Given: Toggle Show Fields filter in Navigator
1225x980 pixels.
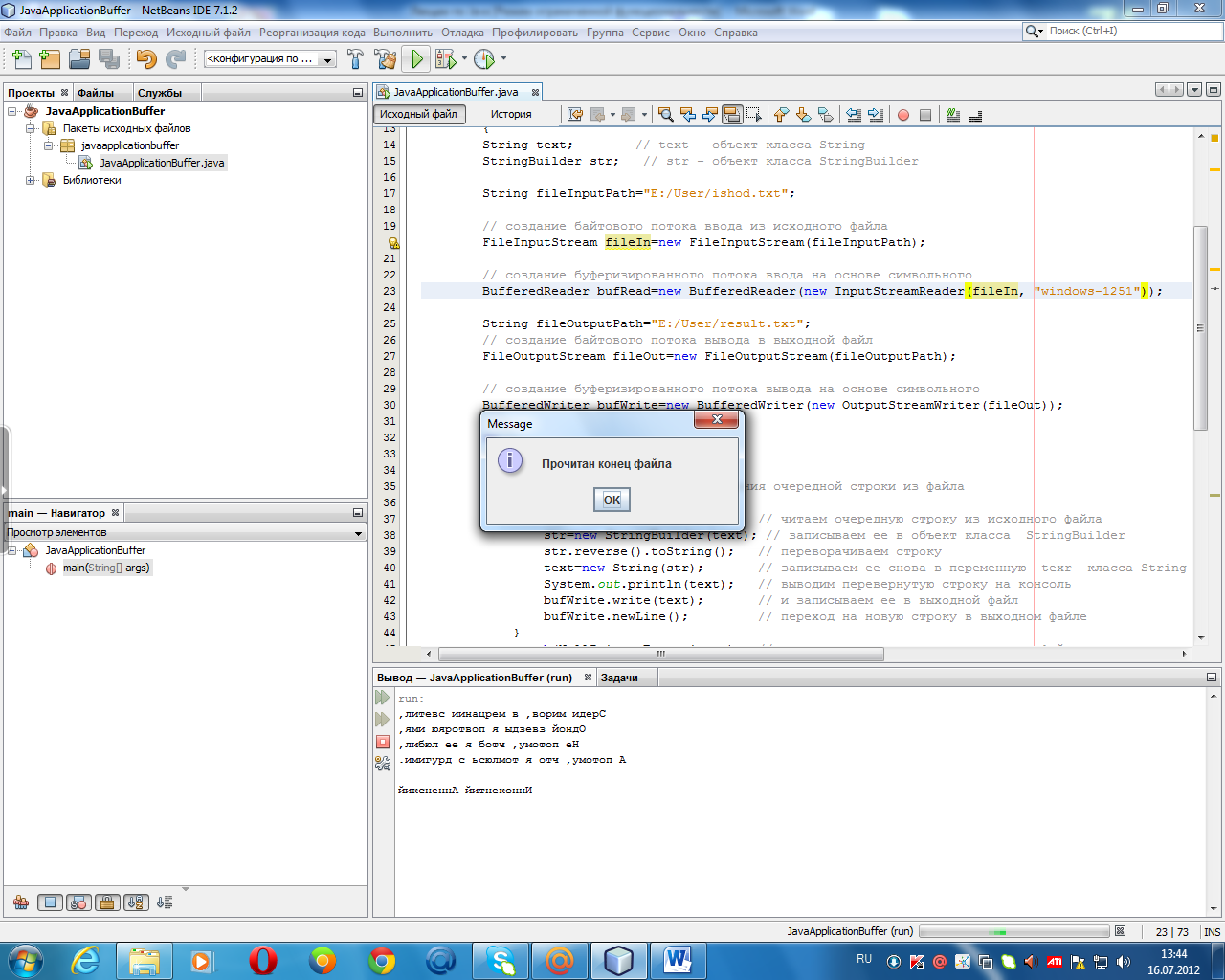Looking at the screenshot, I should point(51,902).
